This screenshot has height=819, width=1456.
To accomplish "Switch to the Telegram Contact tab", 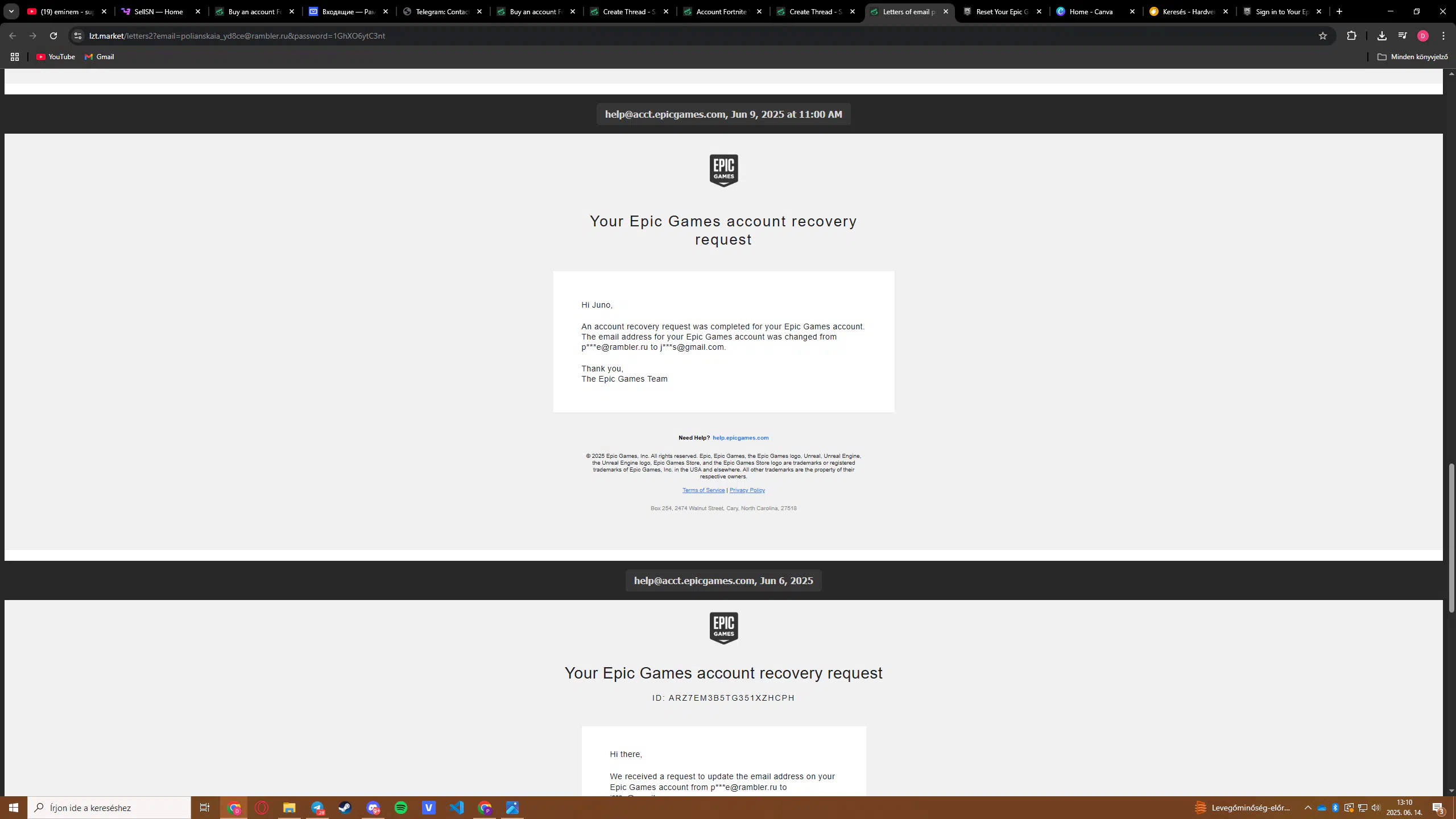I will 442,11.
